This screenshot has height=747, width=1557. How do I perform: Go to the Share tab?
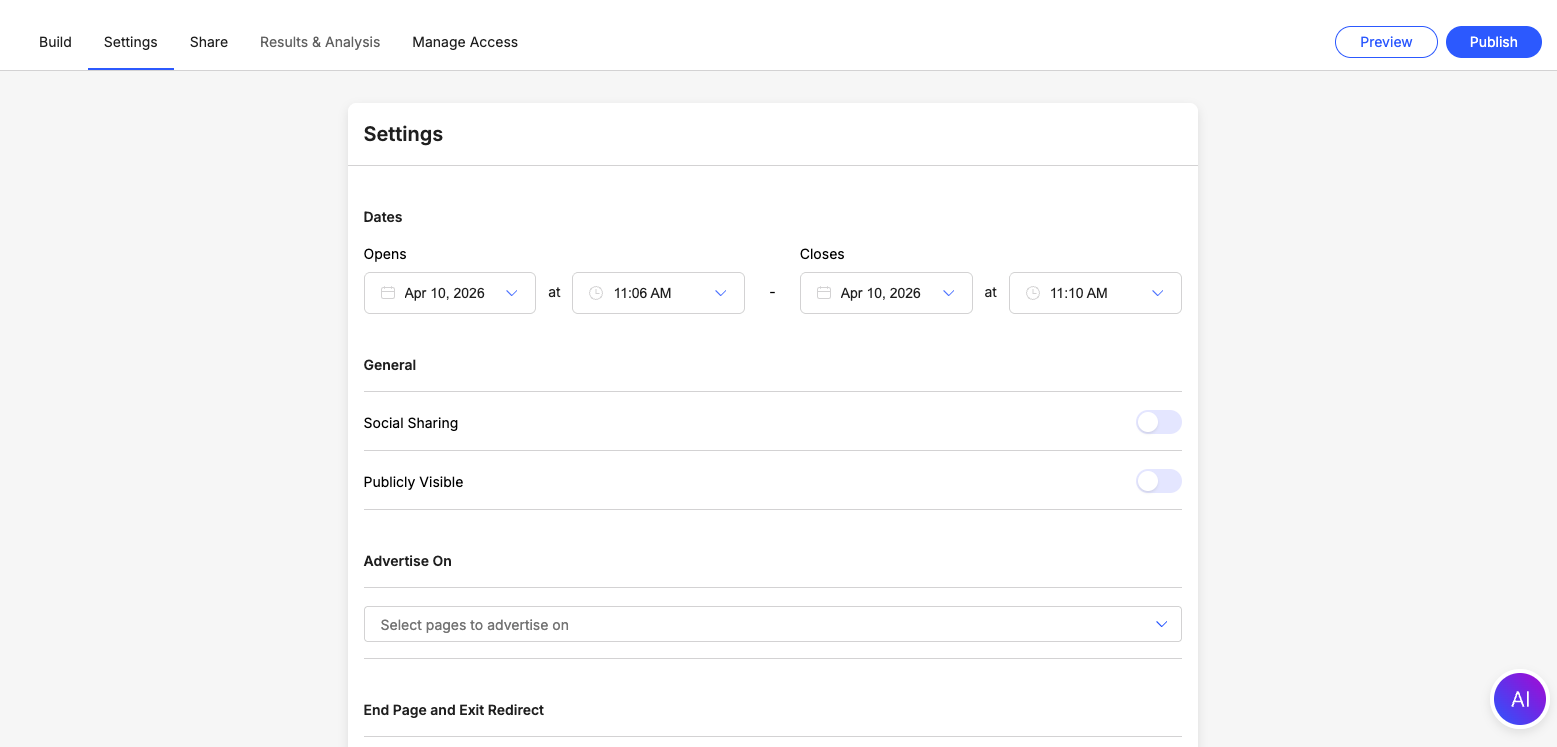coord(209,42)
